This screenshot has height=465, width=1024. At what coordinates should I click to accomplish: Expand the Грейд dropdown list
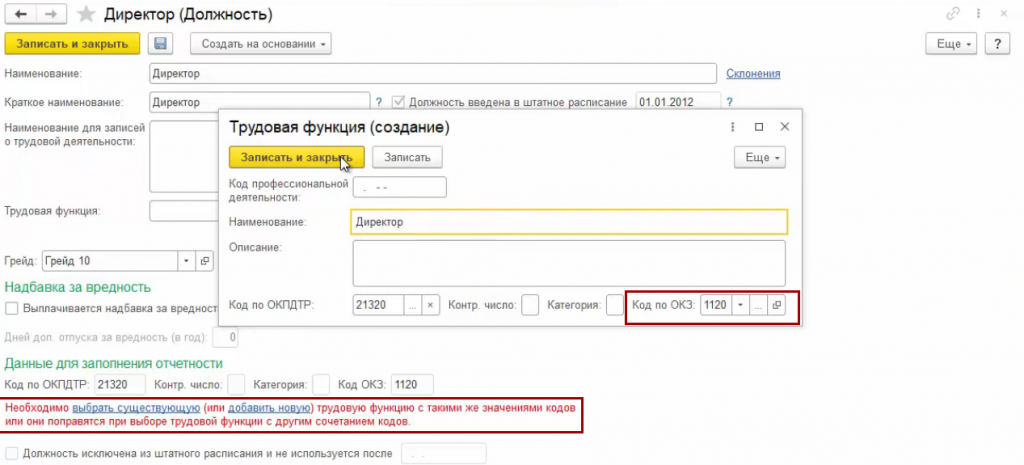click(185, 261)
